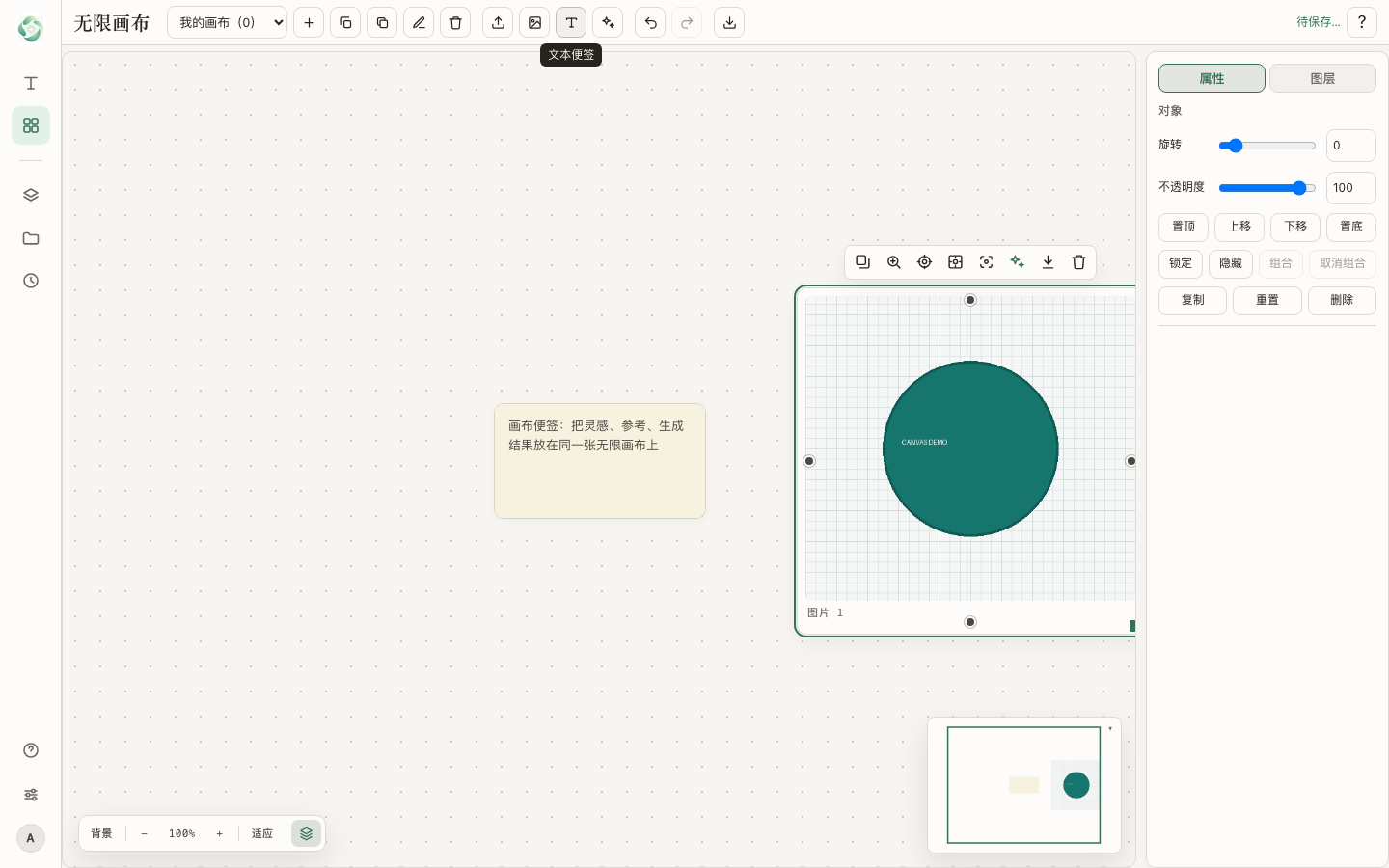
Task: Click the duplicate icon beside the pencil edit icon
Action: click(x=382, y=22)
